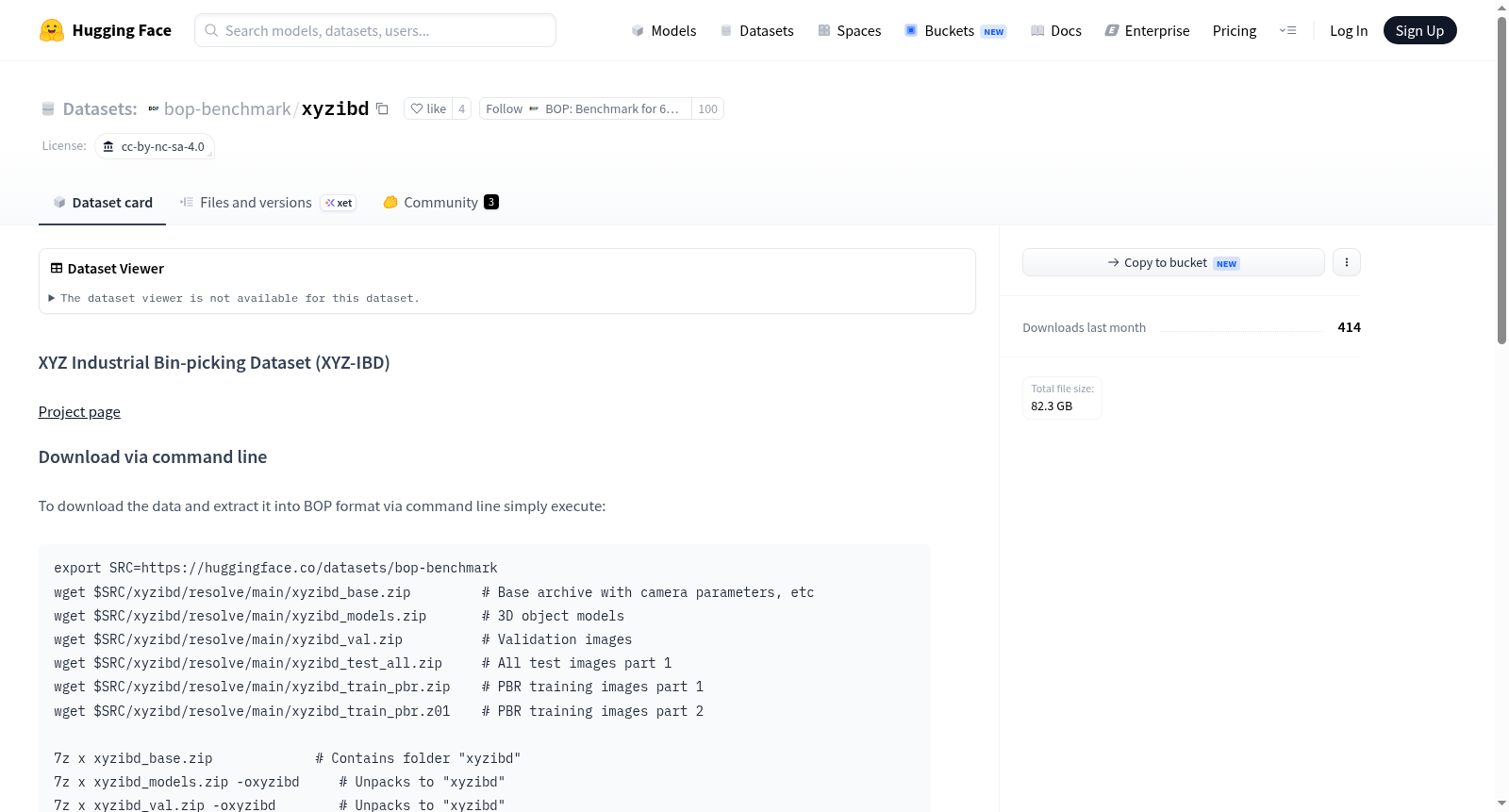Screen dimensions: 1509x812
Task: Expand the dataset viewer unavailable message
Action: pyautogui.click(x=234, y=298)
